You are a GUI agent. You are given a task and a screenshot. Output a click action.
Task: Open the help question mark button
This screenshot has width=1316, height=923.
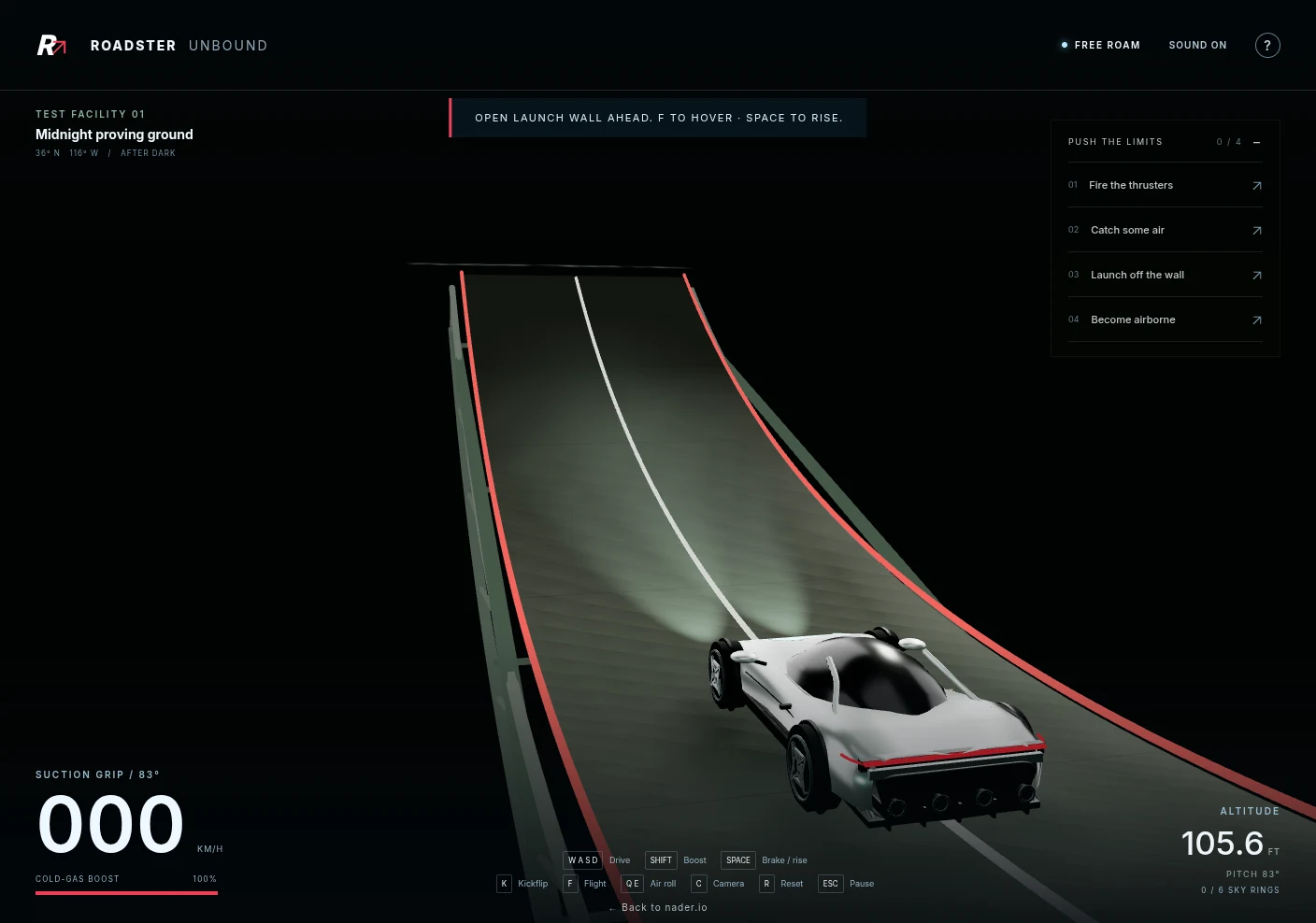click(1267, 45)
